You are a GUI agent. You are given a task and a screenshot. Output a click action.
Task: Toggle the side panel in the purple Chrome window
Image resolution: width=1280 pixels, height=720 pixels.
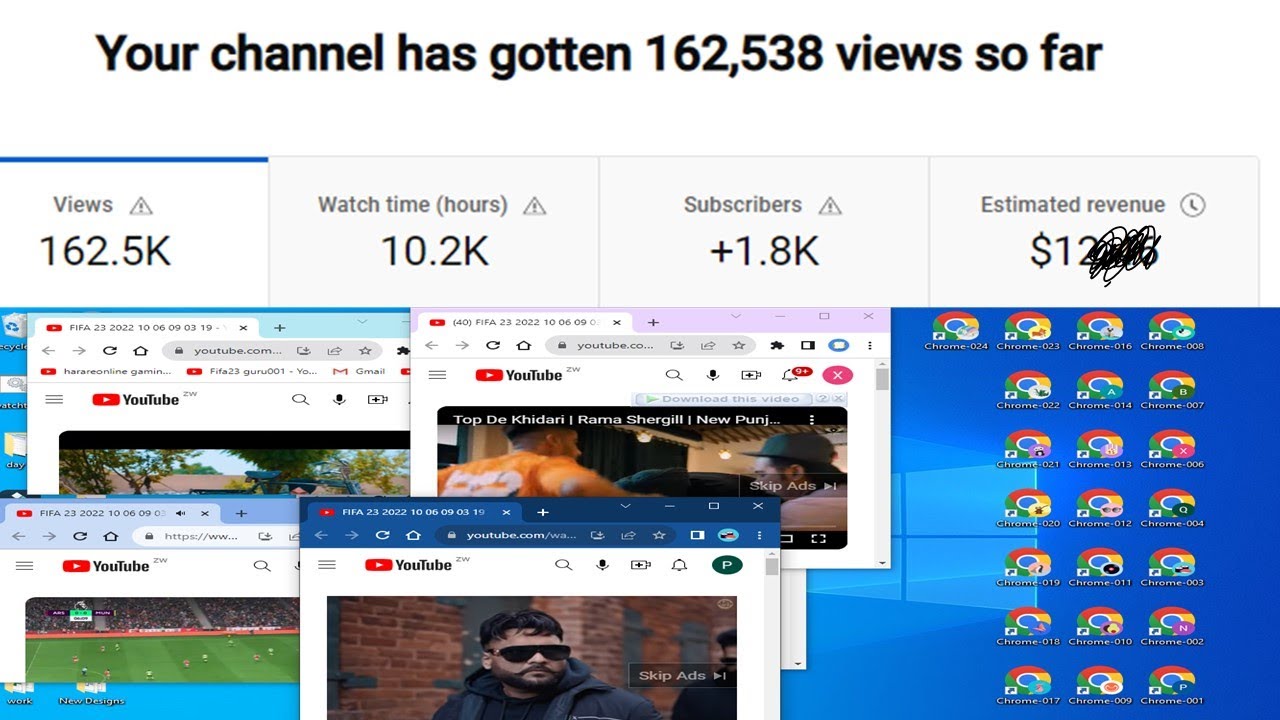pyautogui.click(x=808, y=345)
